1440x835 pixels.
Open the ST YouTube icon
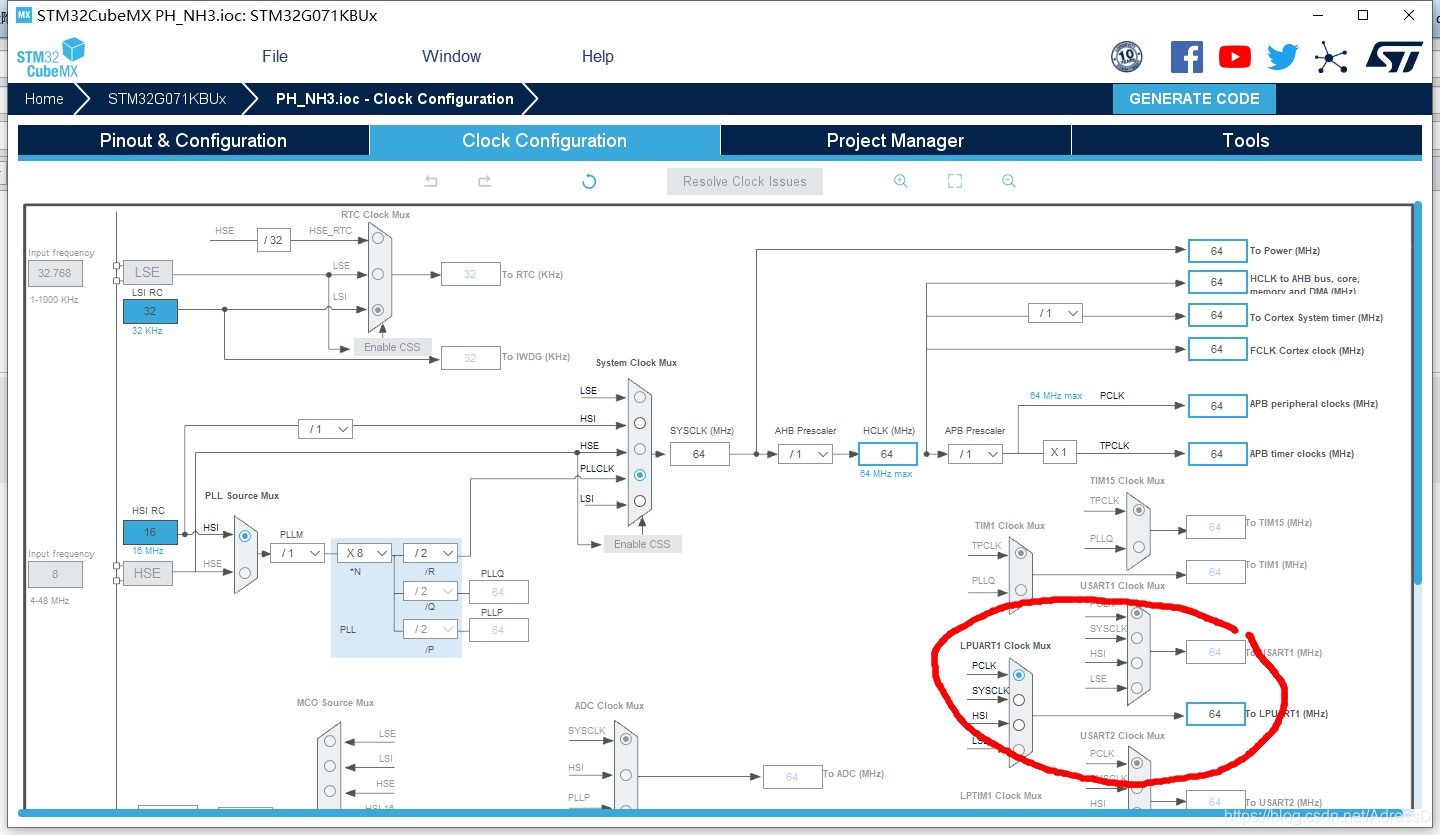click(1235, 57)
